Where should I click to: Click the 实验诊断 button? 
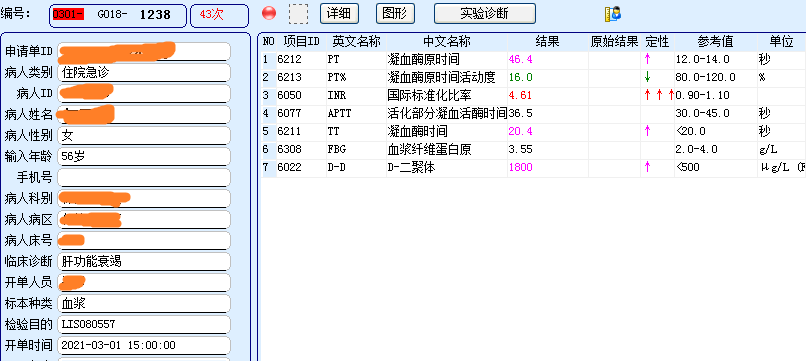(485, 13)
